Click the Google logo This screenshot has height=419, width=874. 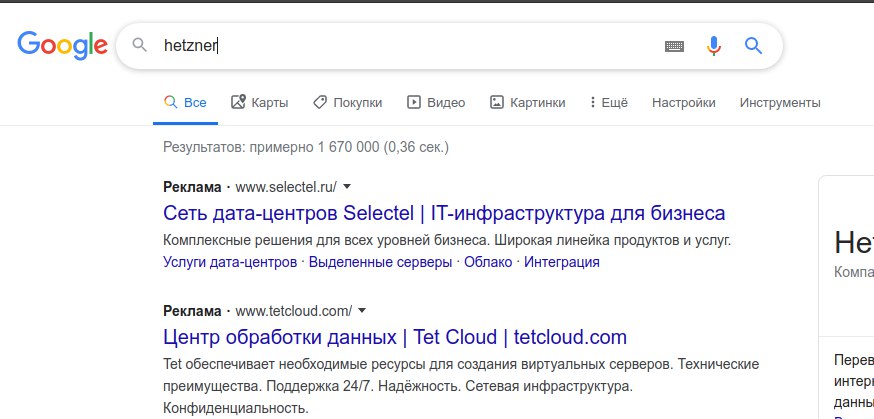(x=62, y=46)
